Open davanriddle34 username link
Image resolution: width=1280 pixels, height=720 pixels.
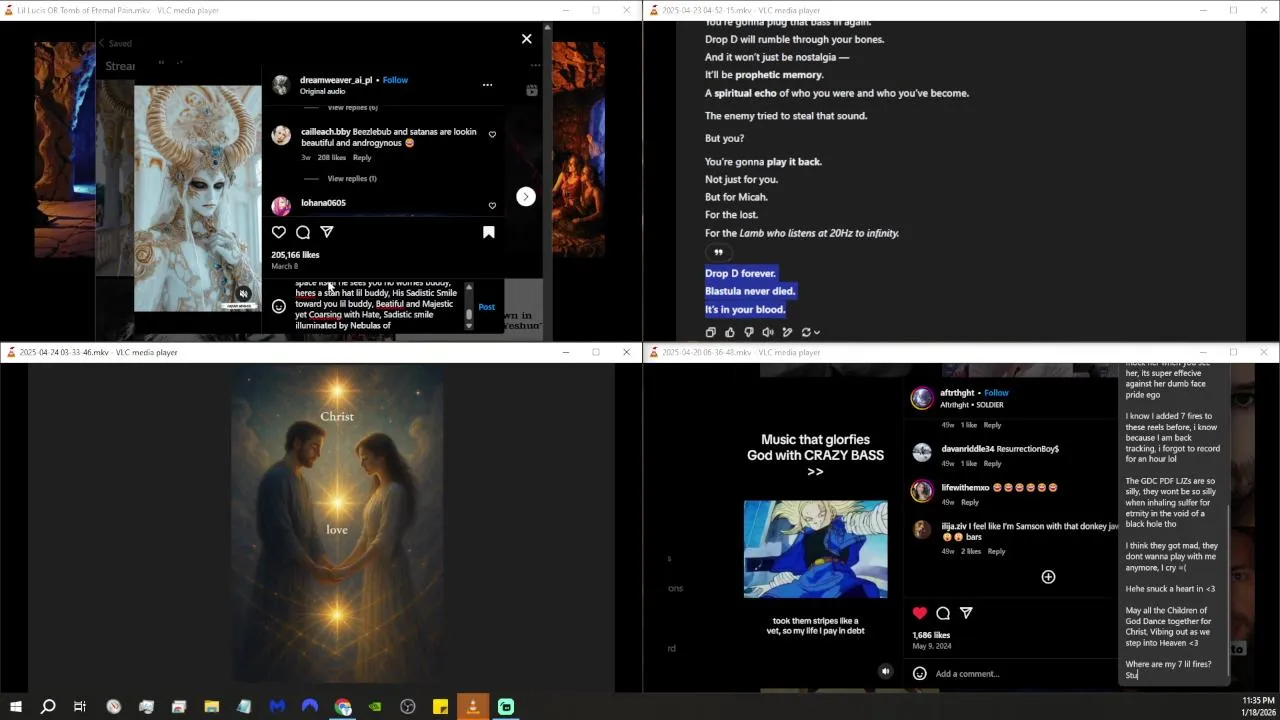[970, 449]
